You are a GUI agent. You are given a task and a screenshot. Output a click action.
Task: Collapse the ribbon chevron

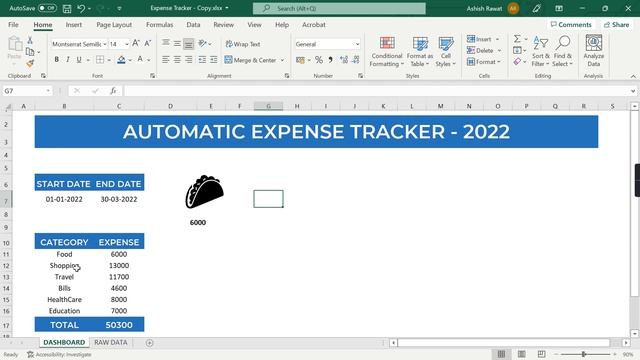(633, 76)
